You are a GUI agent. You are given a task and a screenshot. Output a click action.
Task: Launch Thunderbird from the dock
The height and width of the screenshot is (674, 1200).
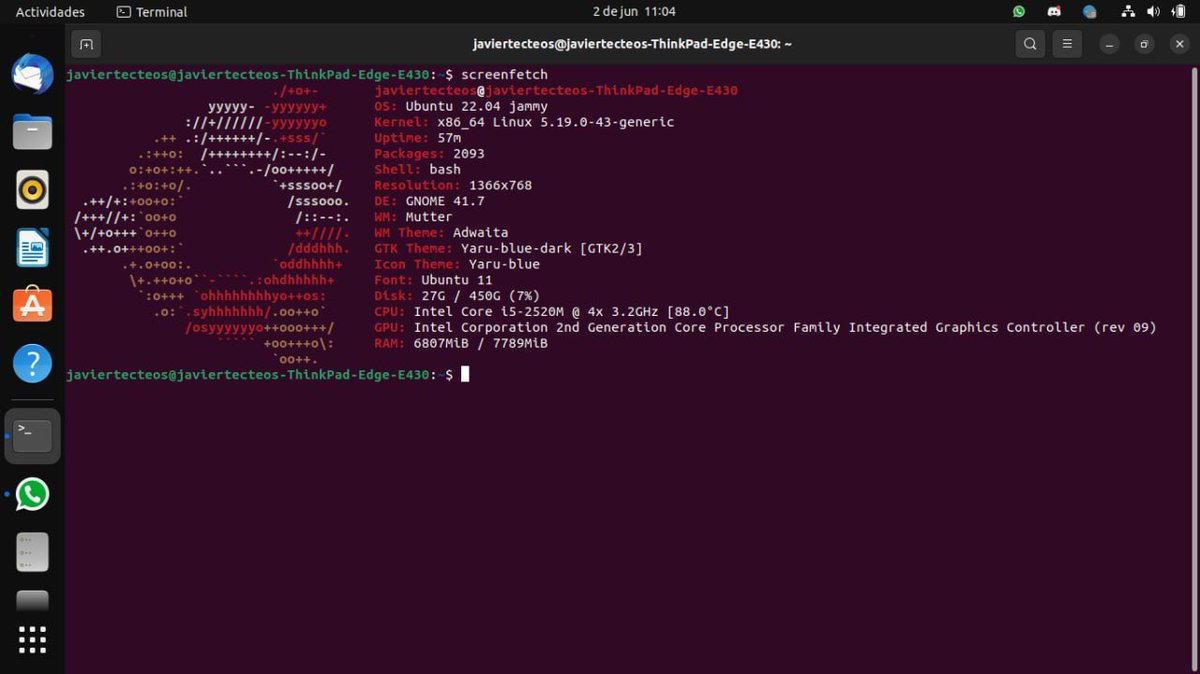pos(32,74)
